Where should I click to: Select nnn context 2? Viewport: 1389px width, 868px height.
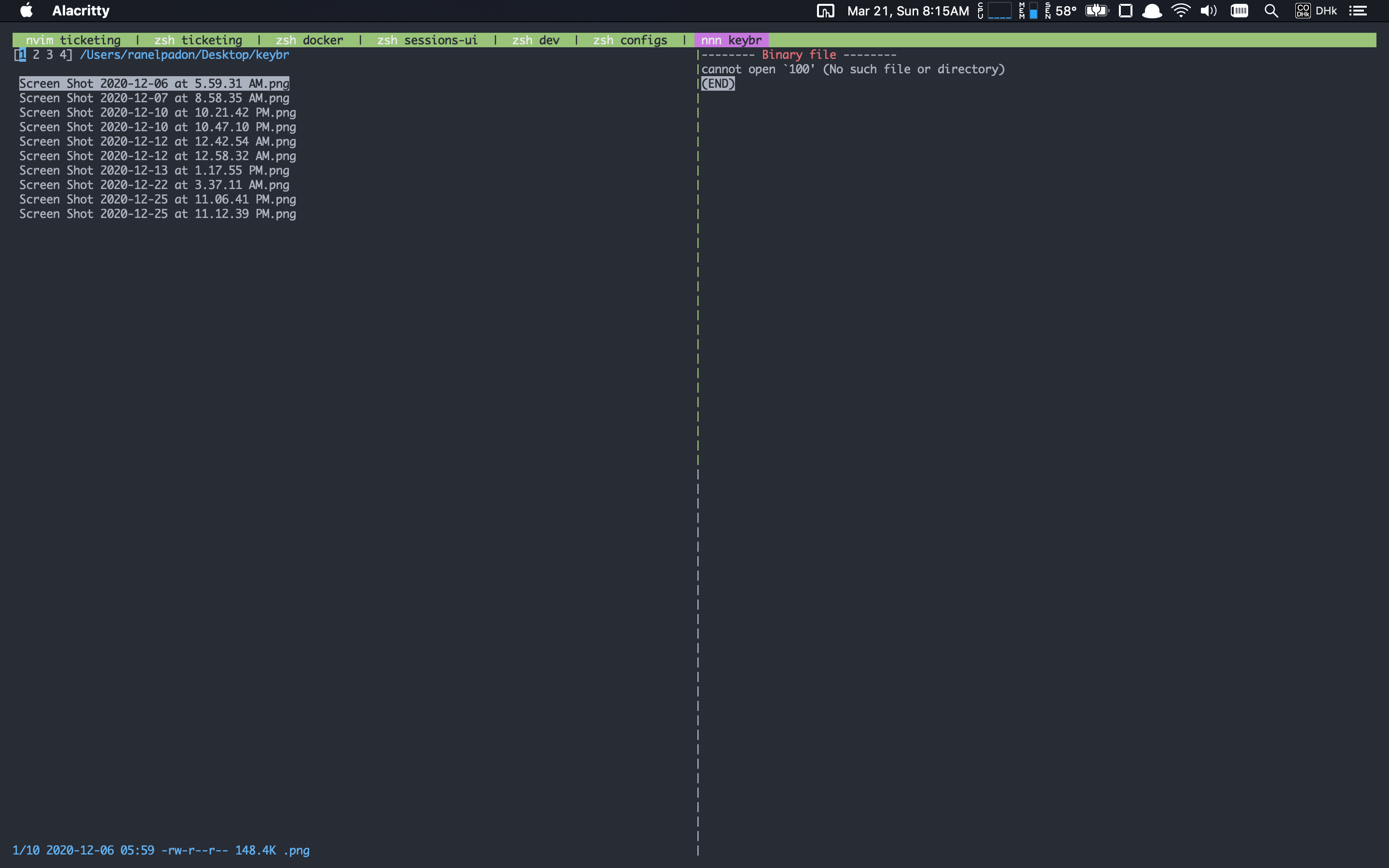[x=35, y=54]
